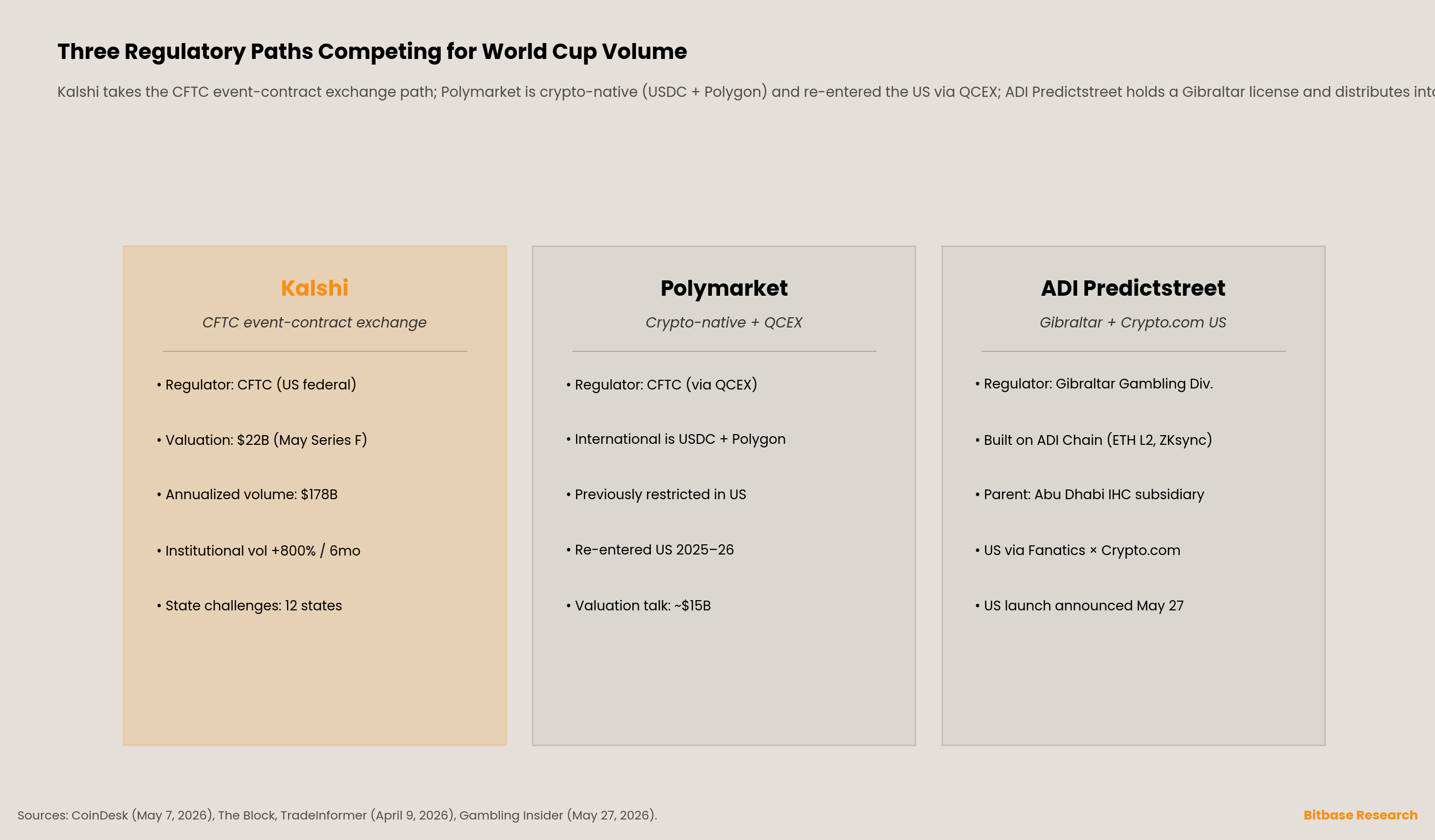The height and width of the screenshot is (840, 1435).
Task: Click 'Parent: Abu Dhabi IHC subsidiary' bullet
Action: [1090, 495]
